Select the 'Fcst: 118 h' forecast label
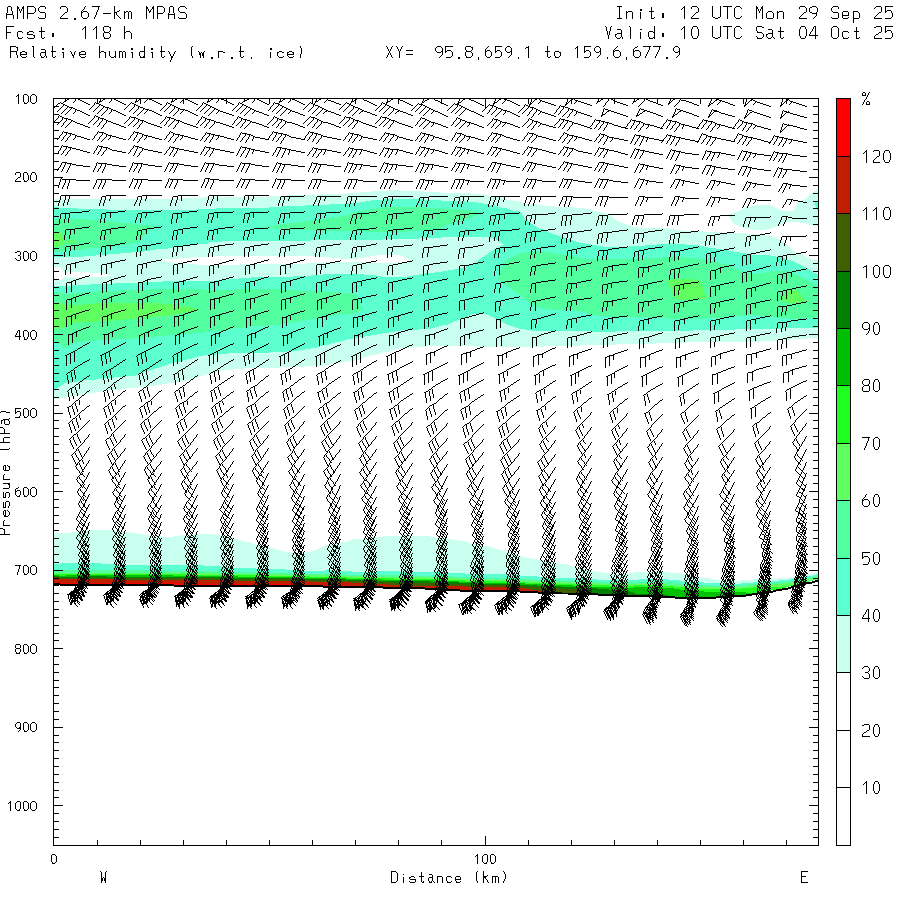 [x=69, y=33]
